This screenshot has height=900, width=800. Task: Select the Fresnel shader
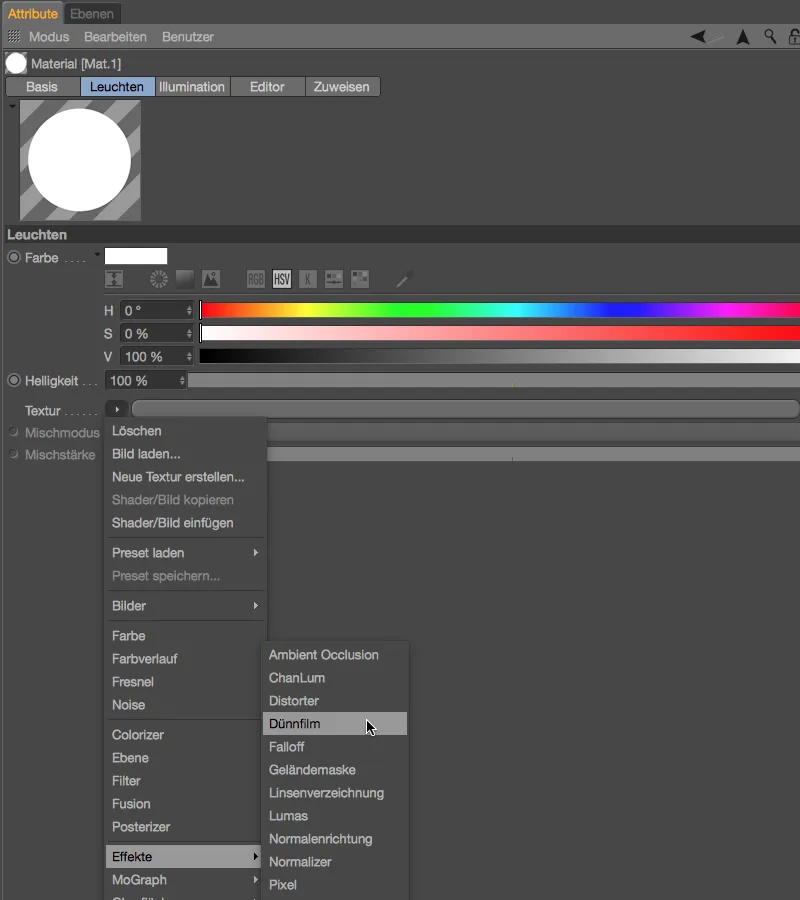pyautogui.click(x=184, y=682)
